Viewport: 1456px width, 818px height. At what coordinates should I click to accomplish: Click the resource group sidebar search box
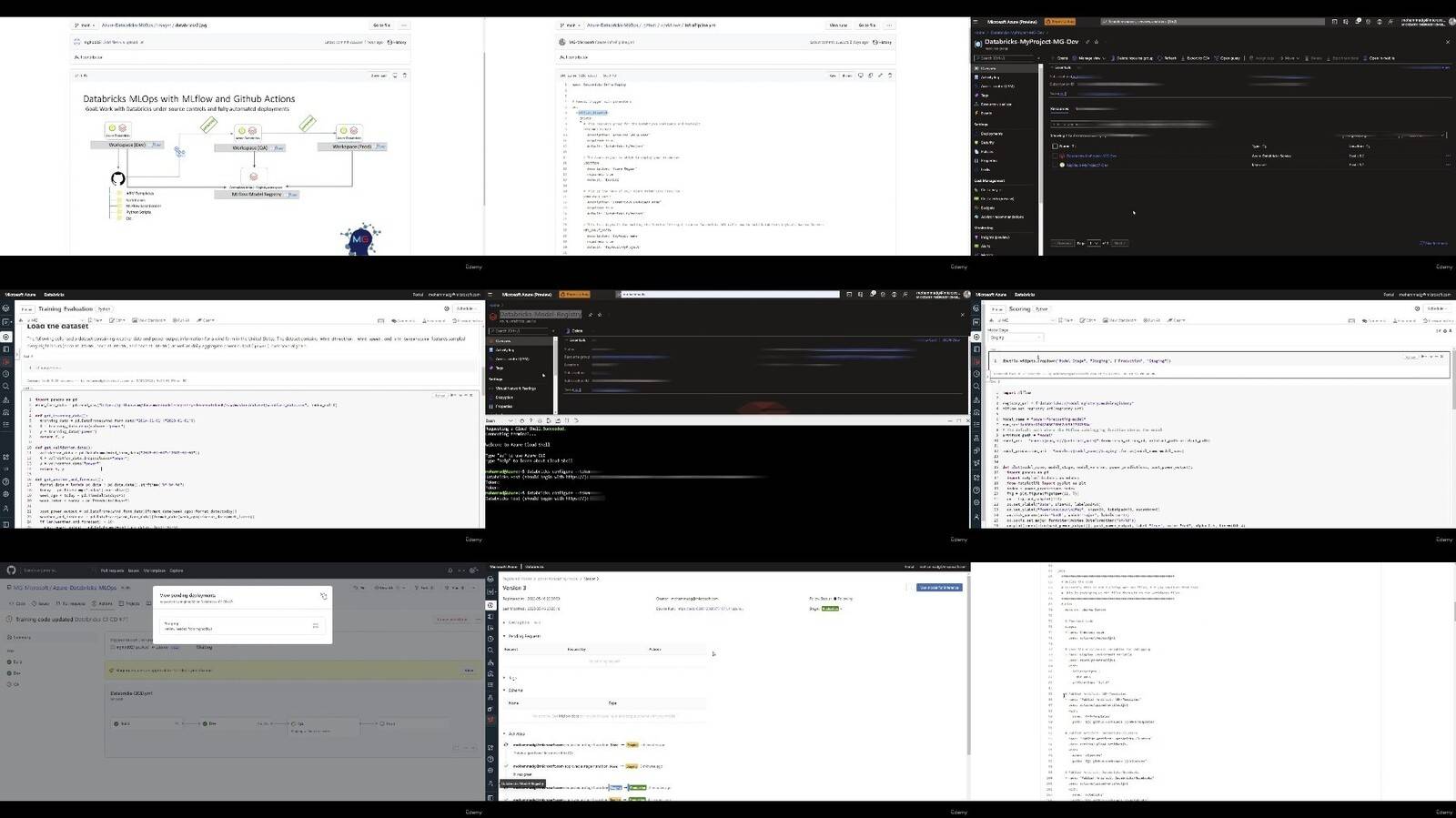coord(1004,58)
